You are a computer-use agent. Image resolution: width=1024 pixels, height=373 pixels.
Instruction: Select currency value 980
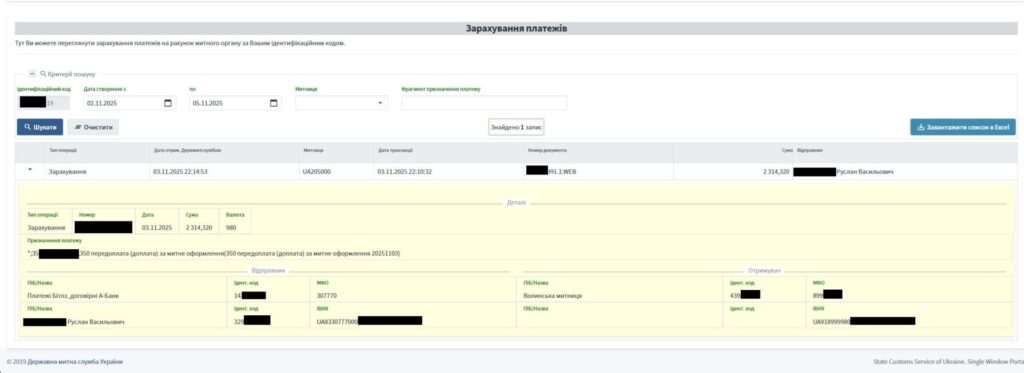pyautogui.click(x=231, y=228)
